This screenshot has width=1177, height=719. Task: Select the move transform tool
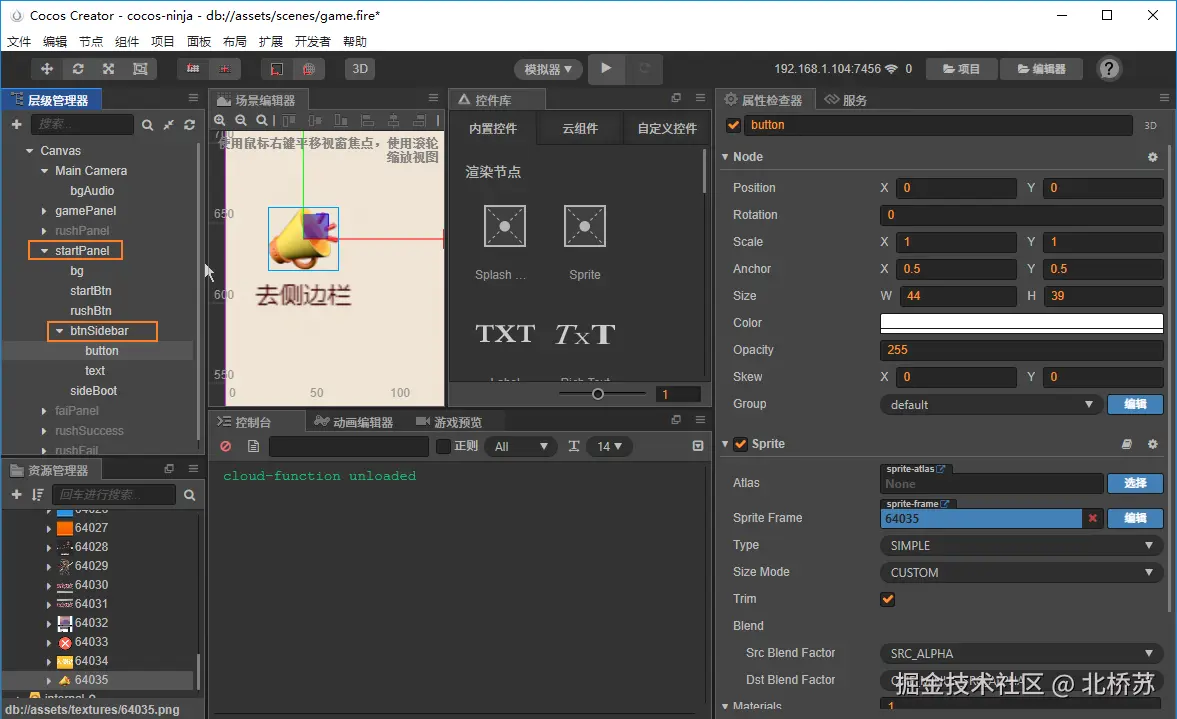(47, 69)
